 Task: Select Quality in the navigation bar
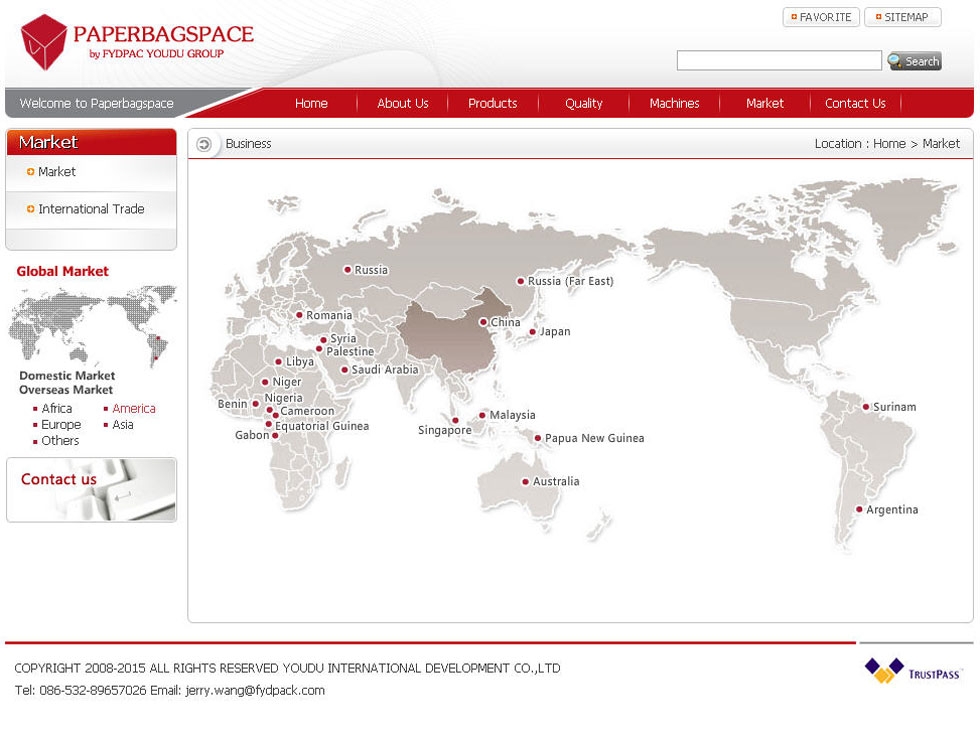[x=584, y=104]
